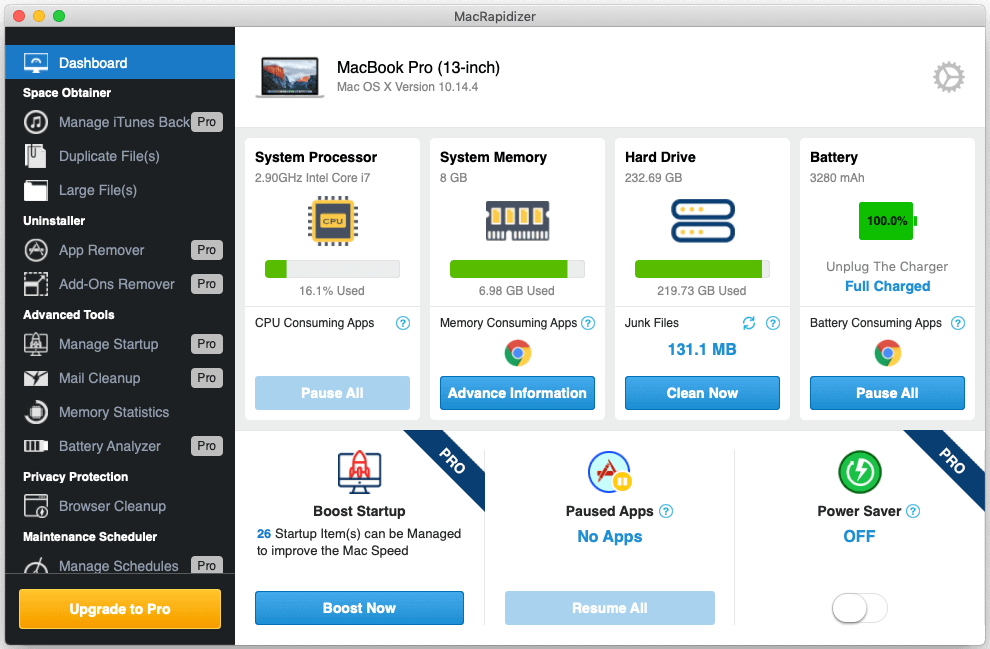Click the Full Charged status text
Screen dimensions: 990x649
(x=888, y=286)
